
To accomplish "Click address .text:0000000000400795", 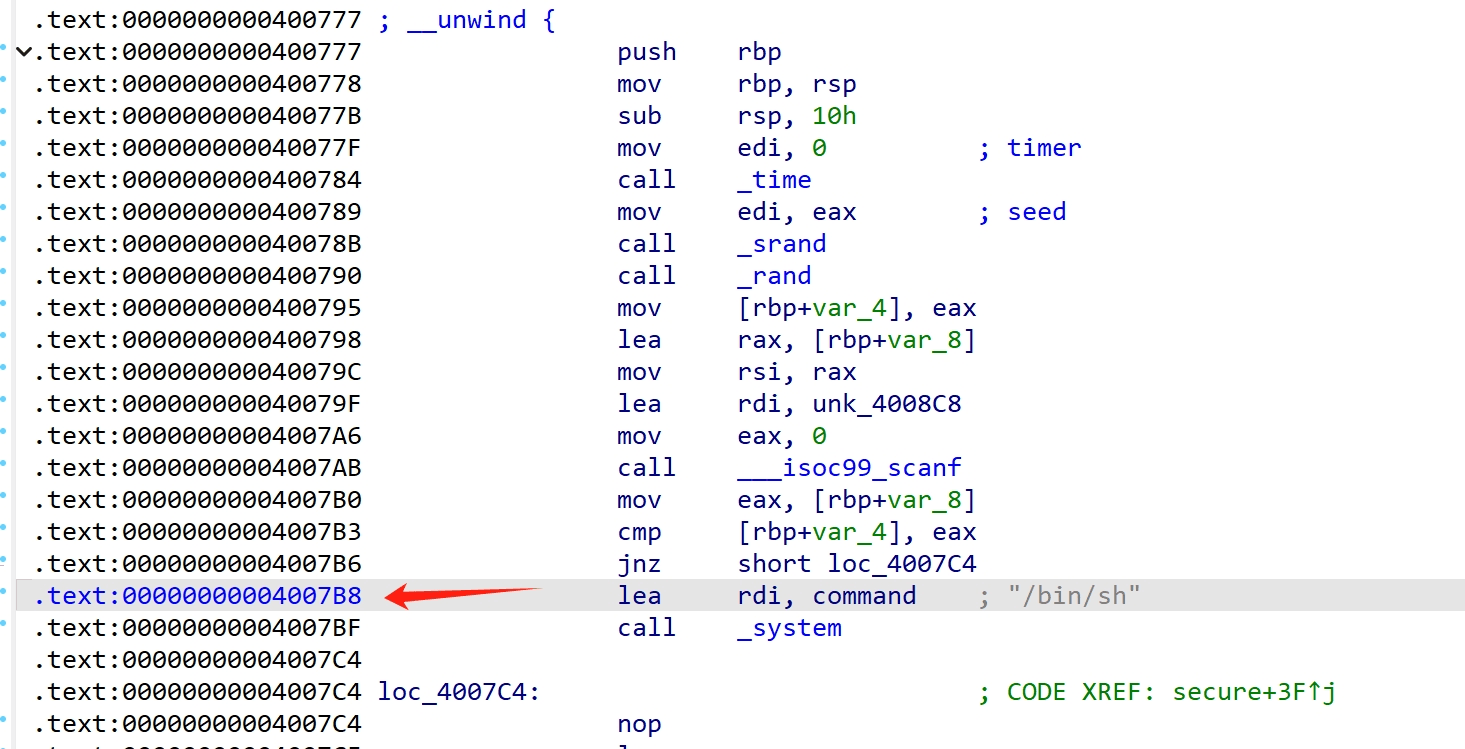I will coord(197,308).
